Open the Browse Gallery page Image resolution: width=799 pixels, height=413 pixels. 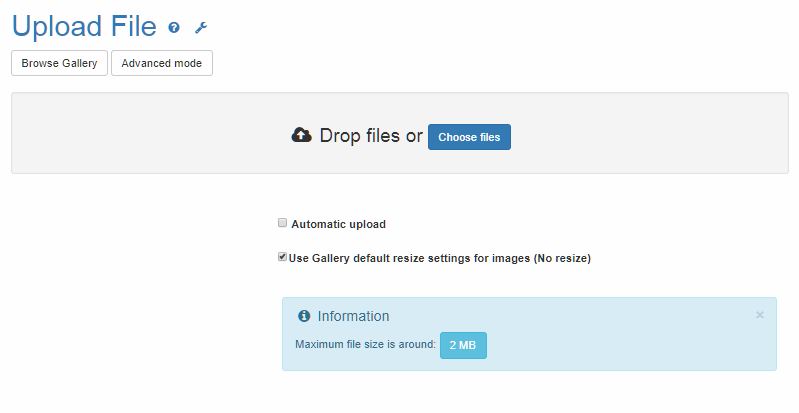(59, 63)
